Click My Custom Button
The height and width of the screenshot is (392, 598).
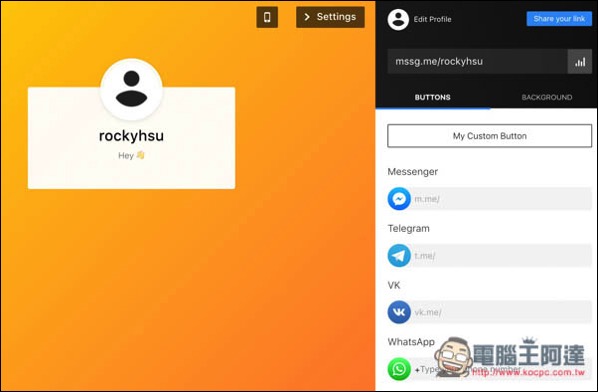point(490,136)
